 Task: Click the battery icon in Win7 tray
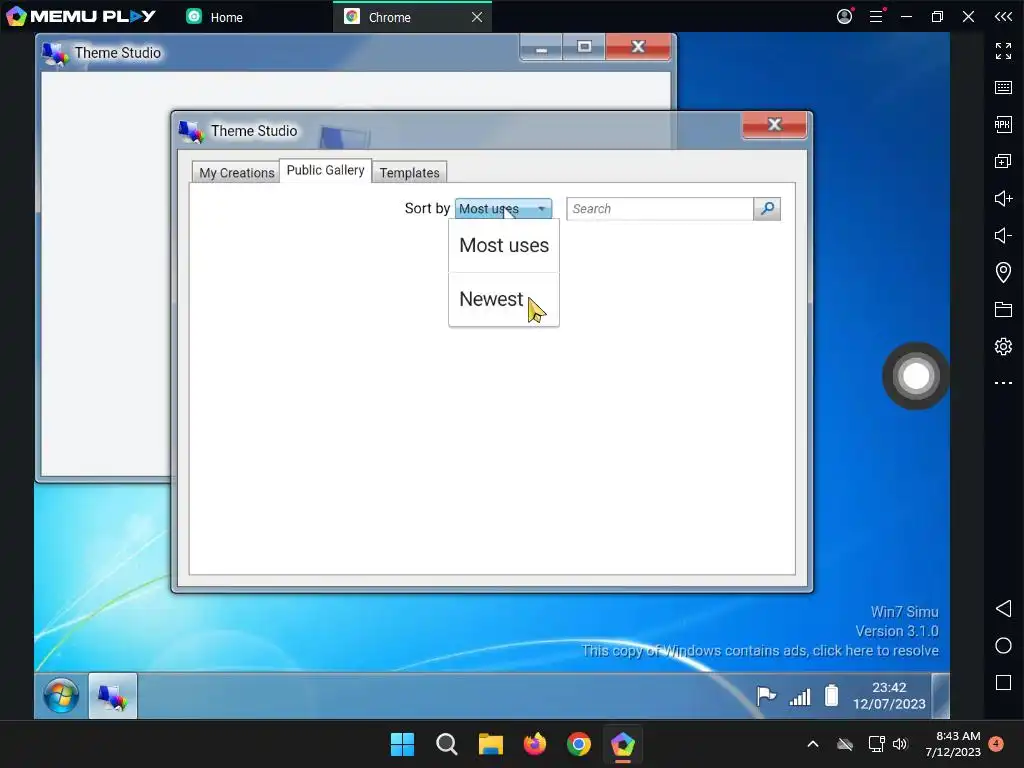click(x=831, y=696)
